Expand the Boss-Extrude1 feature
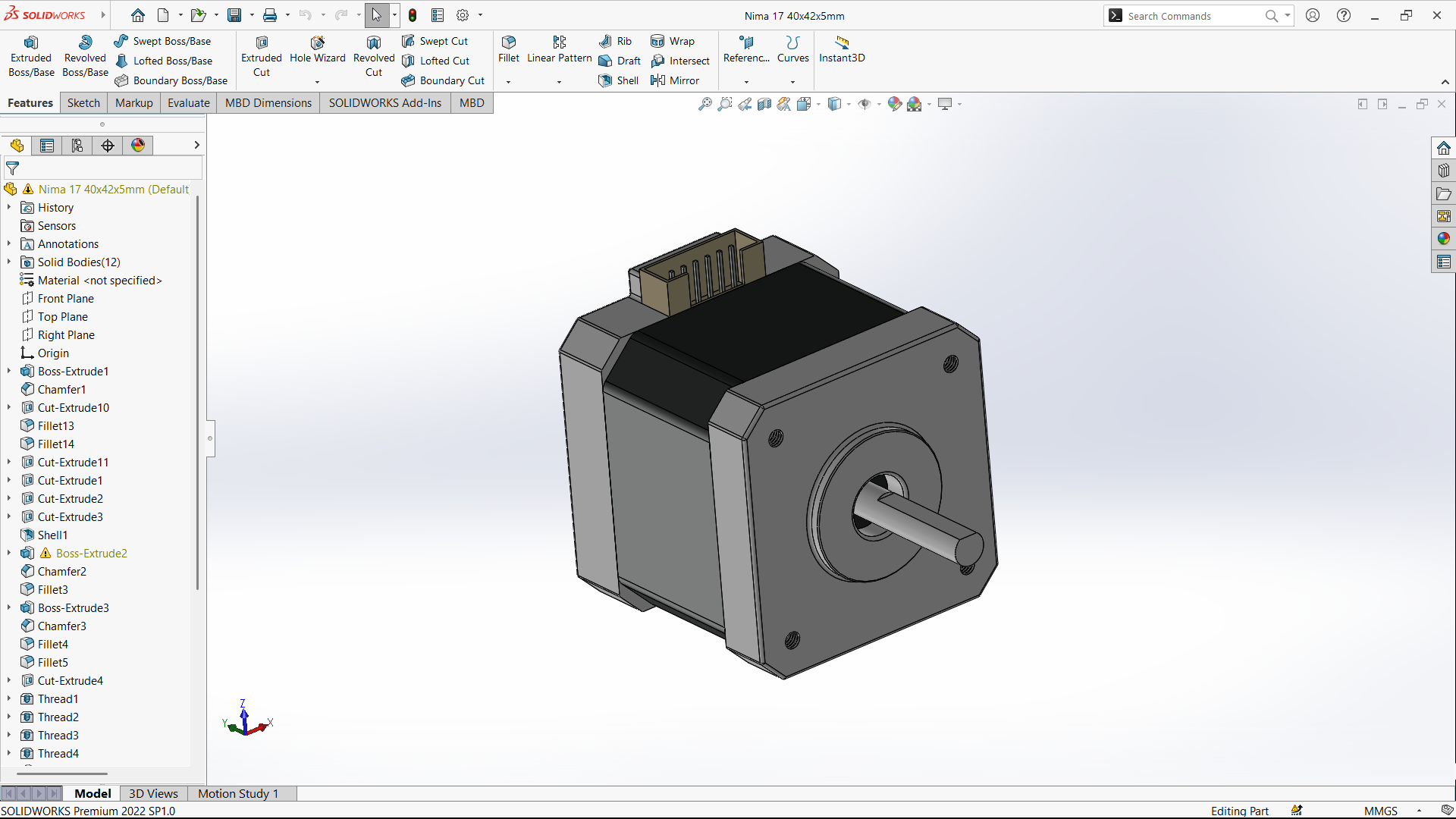Image resolution: width=1456 pixels, height=819 pixels. click(9, 371)
